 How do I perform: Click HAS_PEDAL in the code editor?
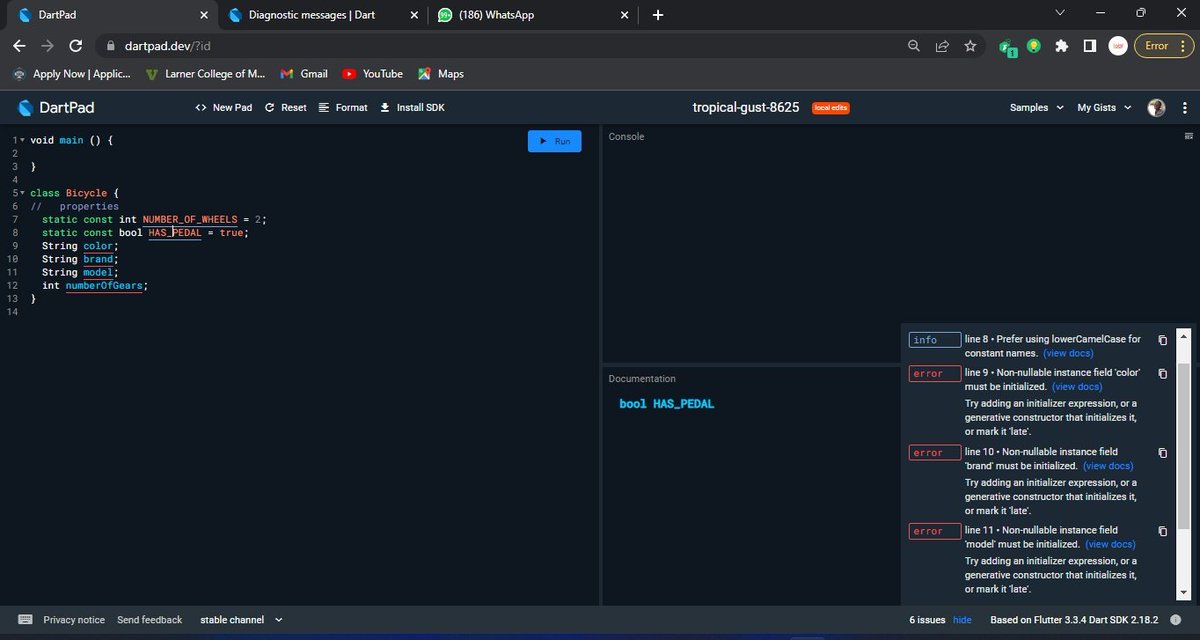[x=175, y=232]
